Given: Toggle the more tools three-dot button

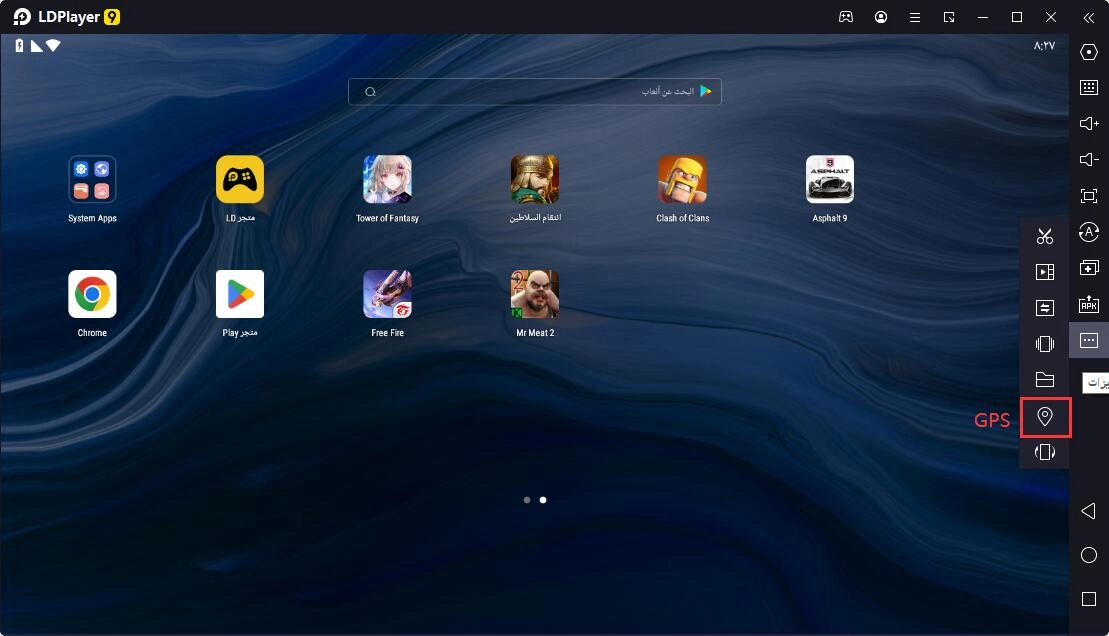Looking at the screenshot, I should click(x=1089, y=340).
